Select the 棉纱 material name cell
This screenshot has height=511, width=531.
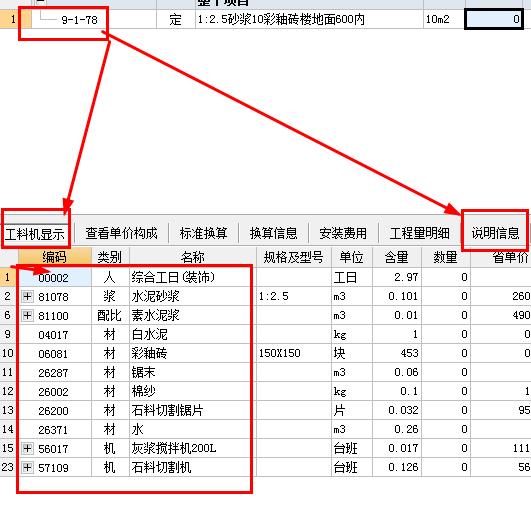192,391
